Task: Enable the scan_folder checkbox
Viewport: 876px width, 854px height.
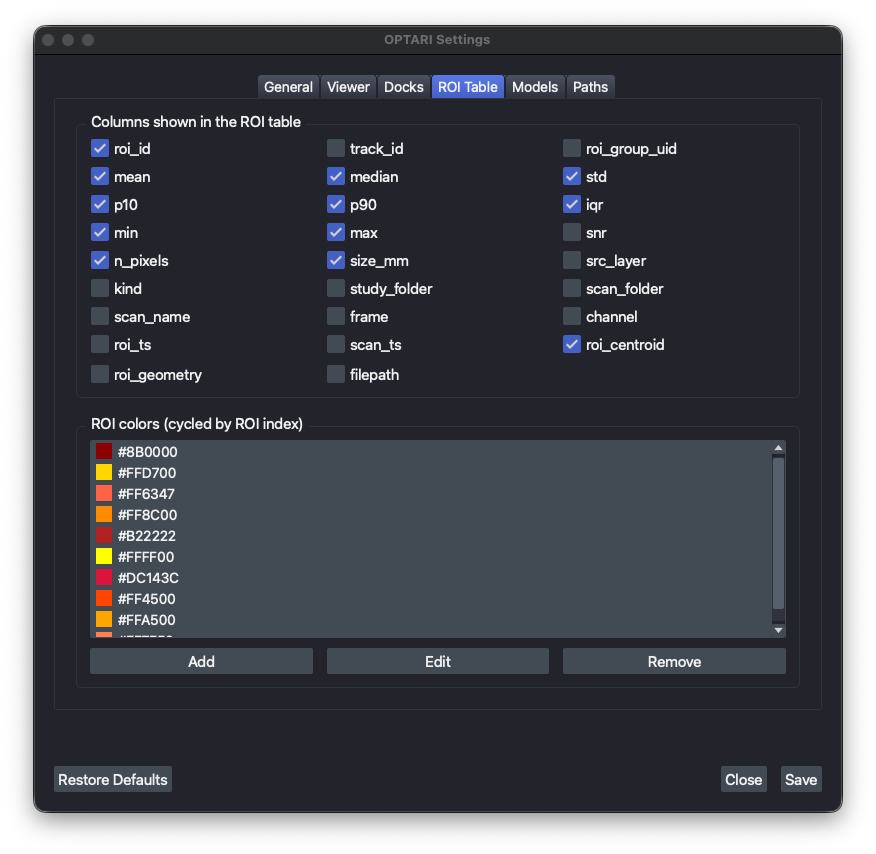Action: tap(572, 289)
